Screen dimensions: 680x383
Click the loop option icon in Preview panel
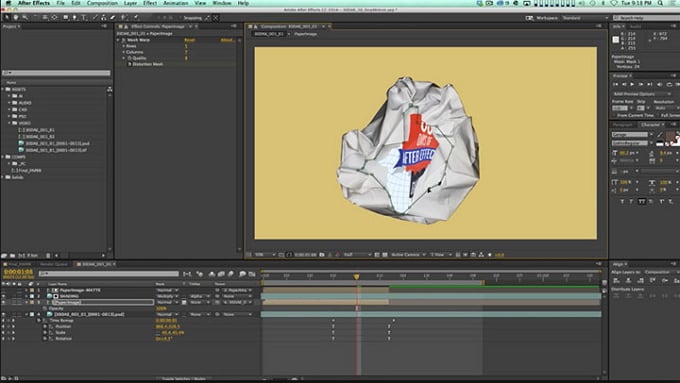pos(669,85)
